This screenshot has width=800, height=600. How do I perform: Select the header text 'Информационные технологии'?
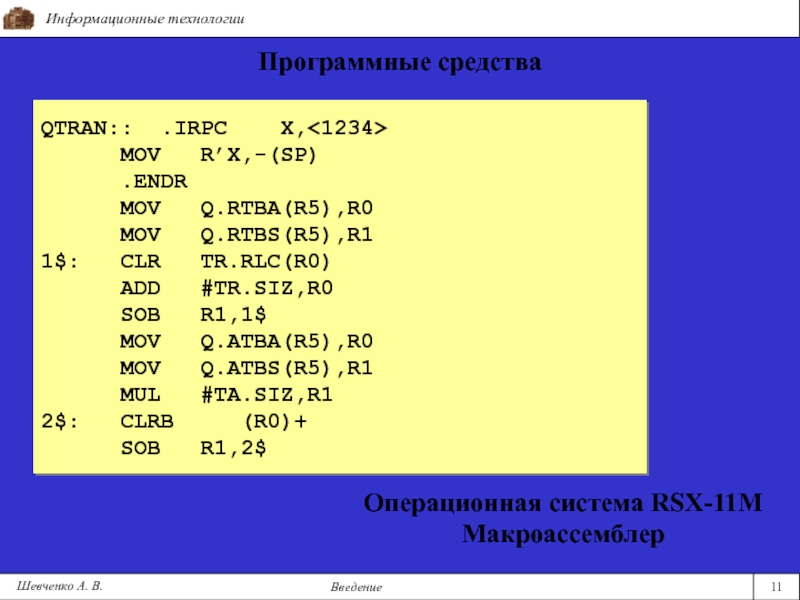(145, 19)
